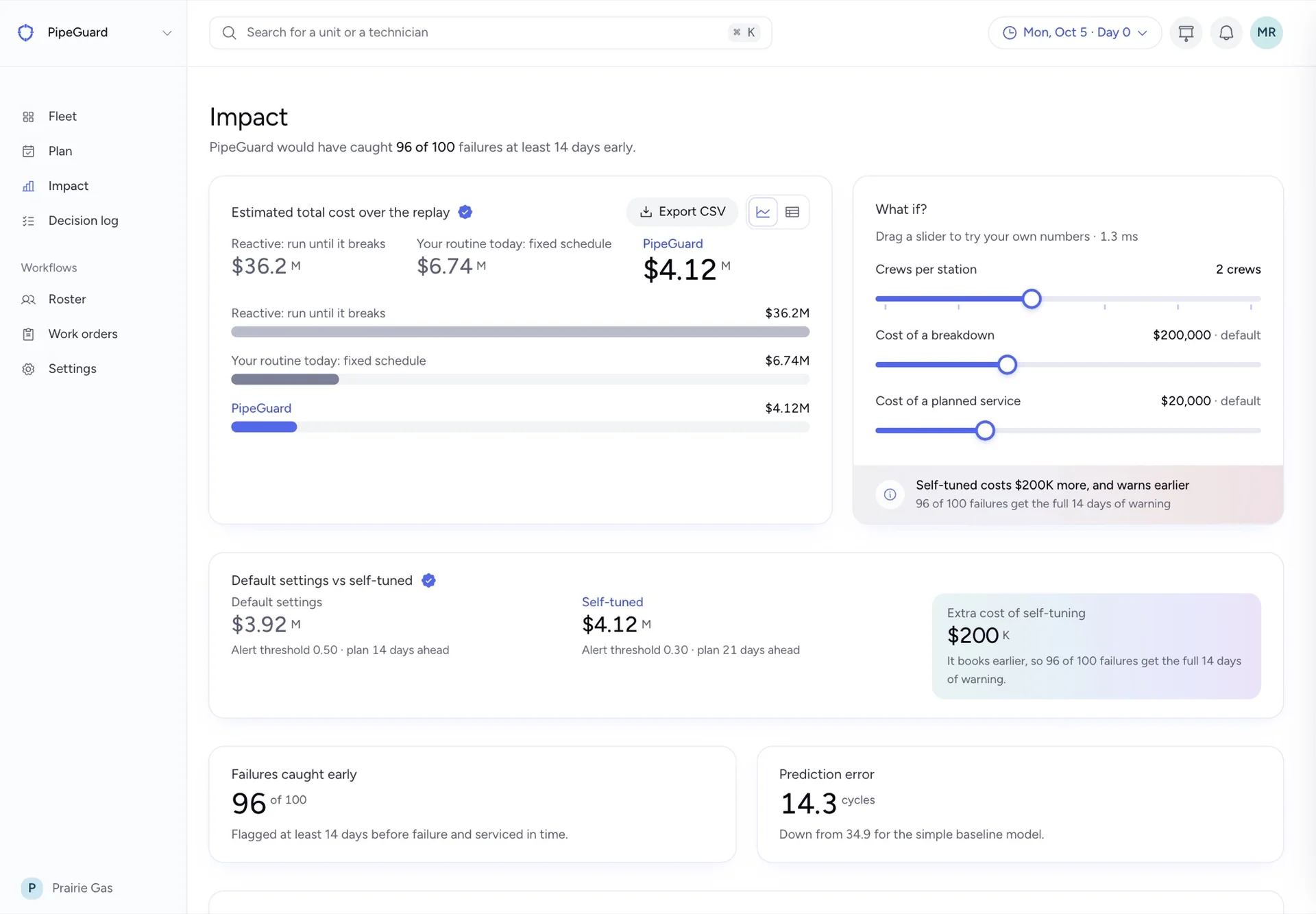1316x914 pixels.
Task: Click the Cost of a planned service slider handle
Action: pyautogui.click(x=985, y=431)
